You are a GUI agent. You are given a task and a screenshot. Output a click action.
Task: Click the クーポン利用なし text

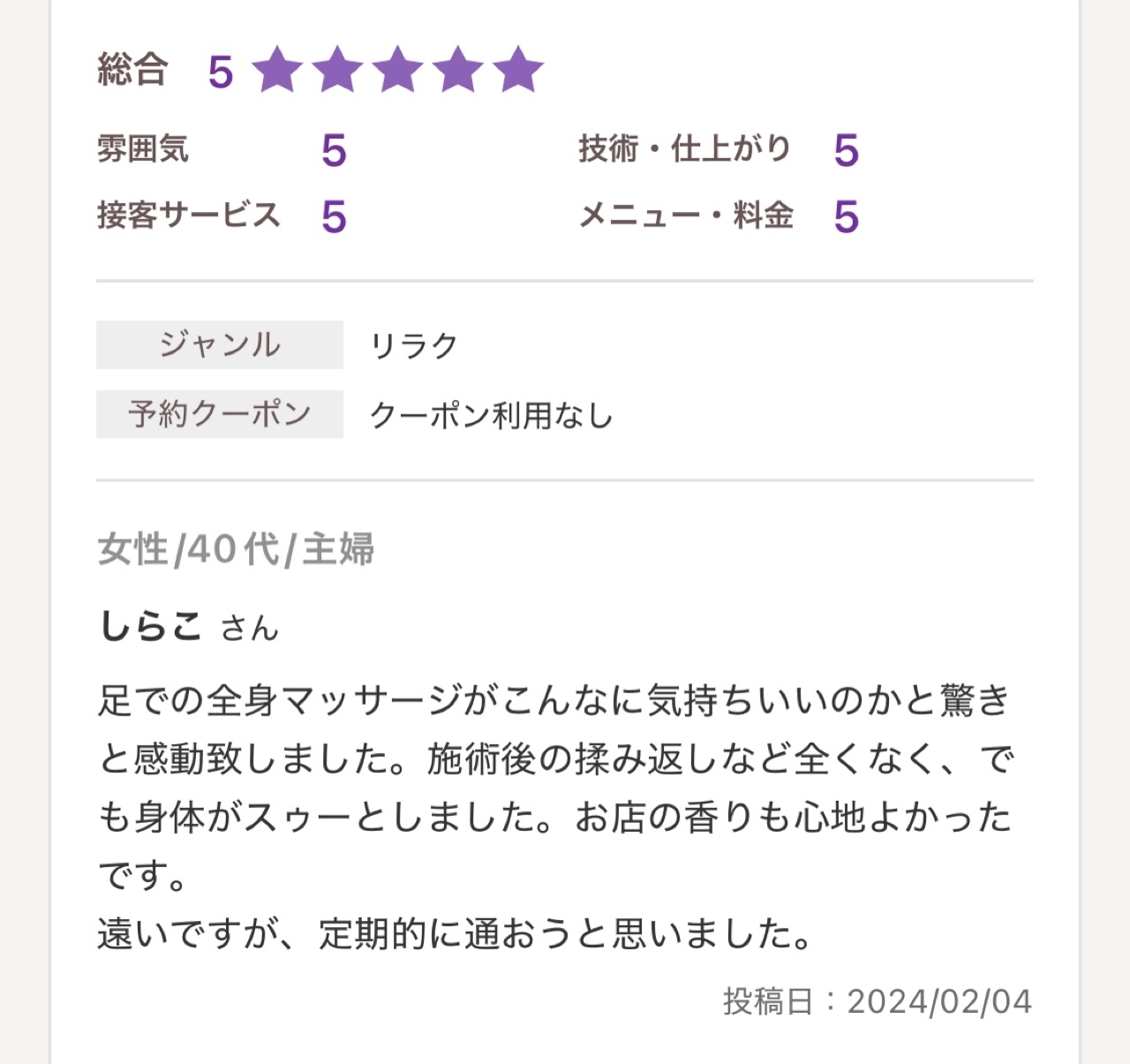[x=491, y=415]
